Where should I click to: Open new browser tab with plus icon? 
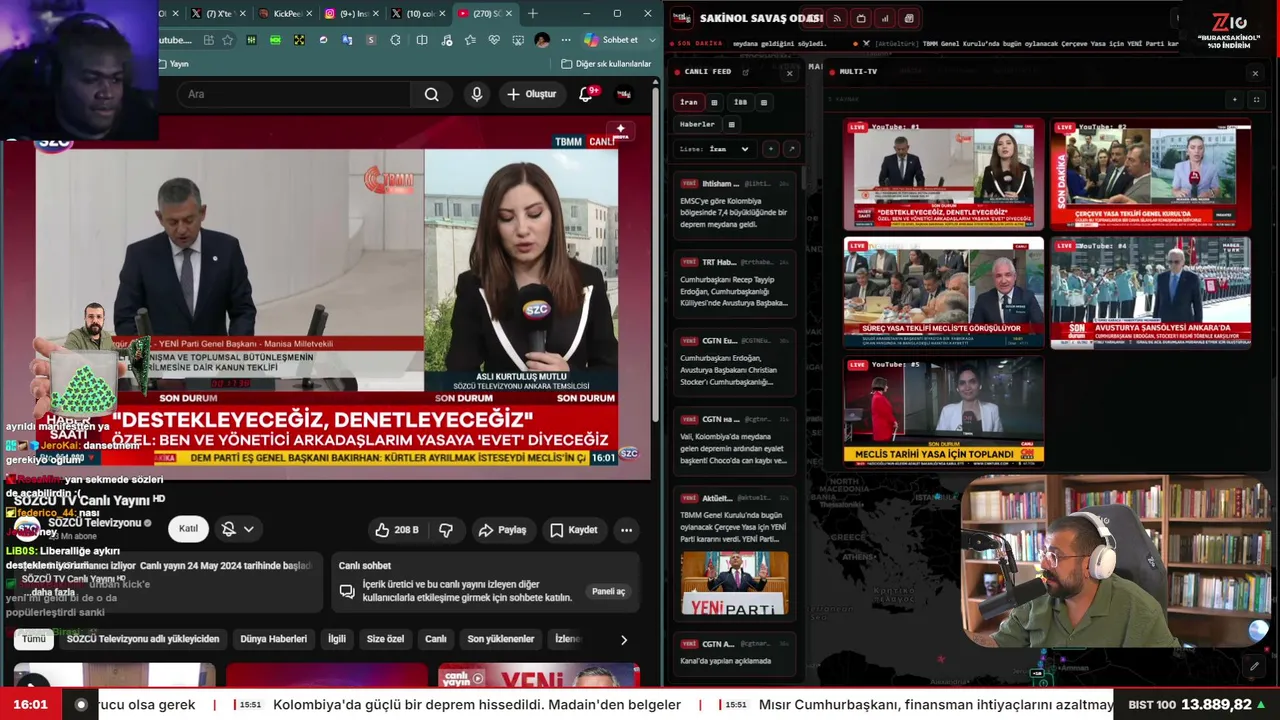533,14
